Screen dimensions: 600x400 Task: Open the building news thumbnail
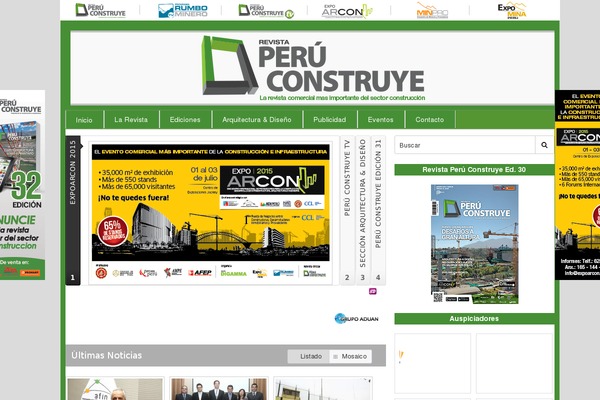click(x=323, y=389)
